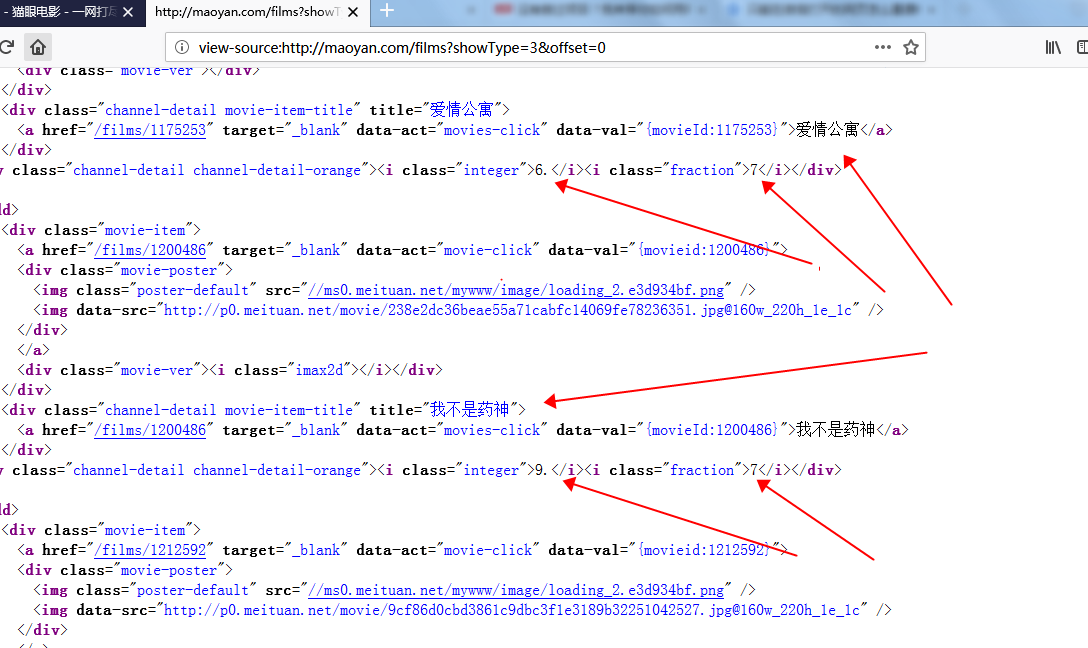Open the /films/1212592 link
This screenshot has height=648, width=1088.
click(150, 550)
